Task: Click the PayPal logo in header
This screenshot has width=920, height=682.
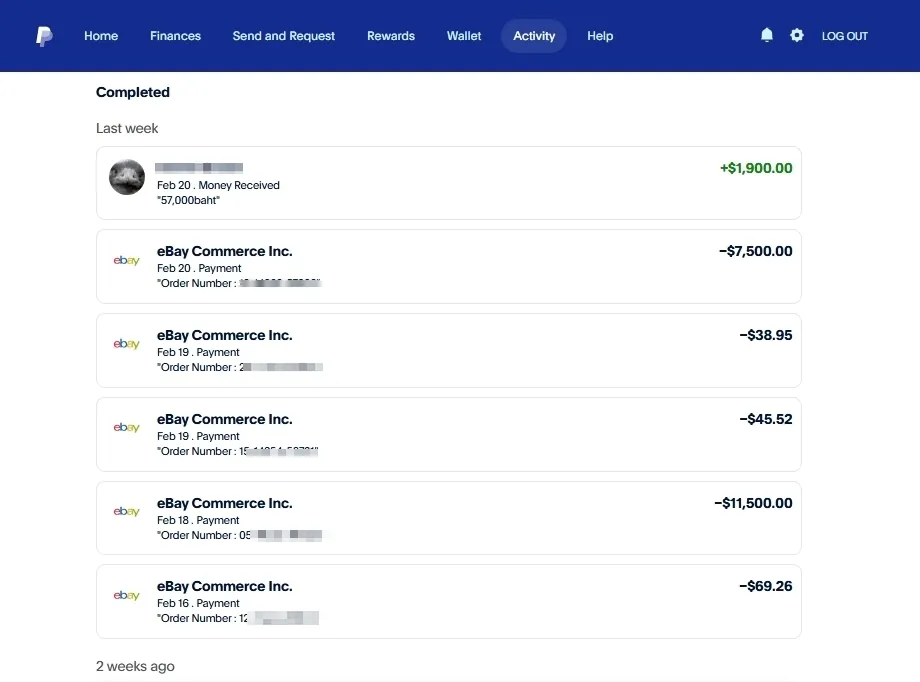Action: (44, 36)
